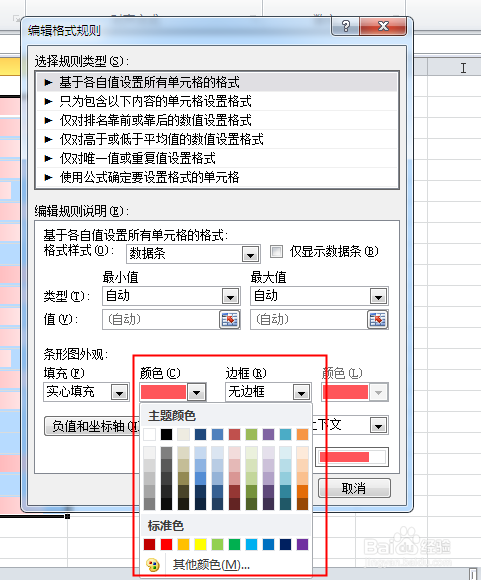
Task: Pick black theme color swatch
Action: coord(166,434)
